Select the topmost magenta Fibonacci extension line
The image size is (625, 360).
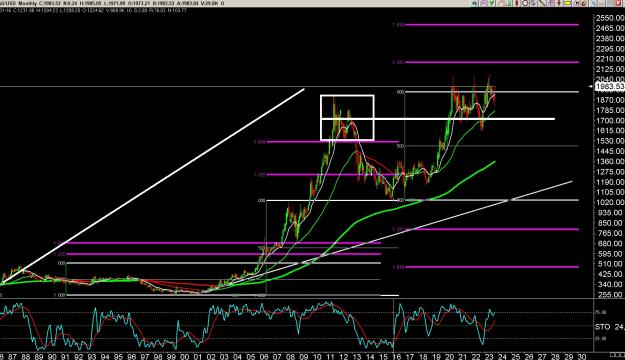[x=491, y=25]
